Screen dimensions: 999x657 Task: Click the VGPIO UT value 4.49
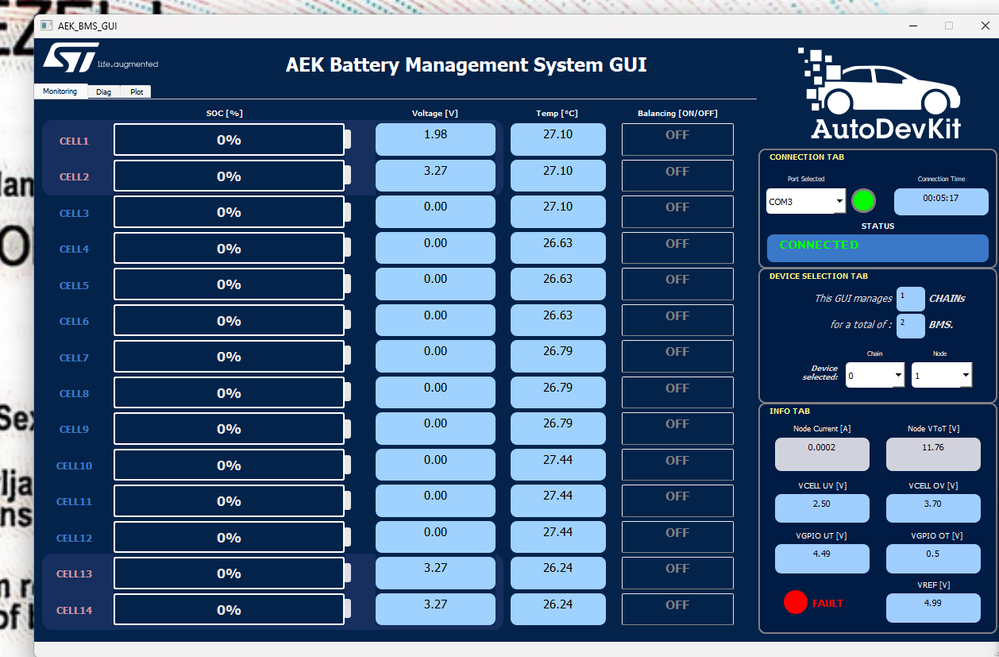[822, 558]
